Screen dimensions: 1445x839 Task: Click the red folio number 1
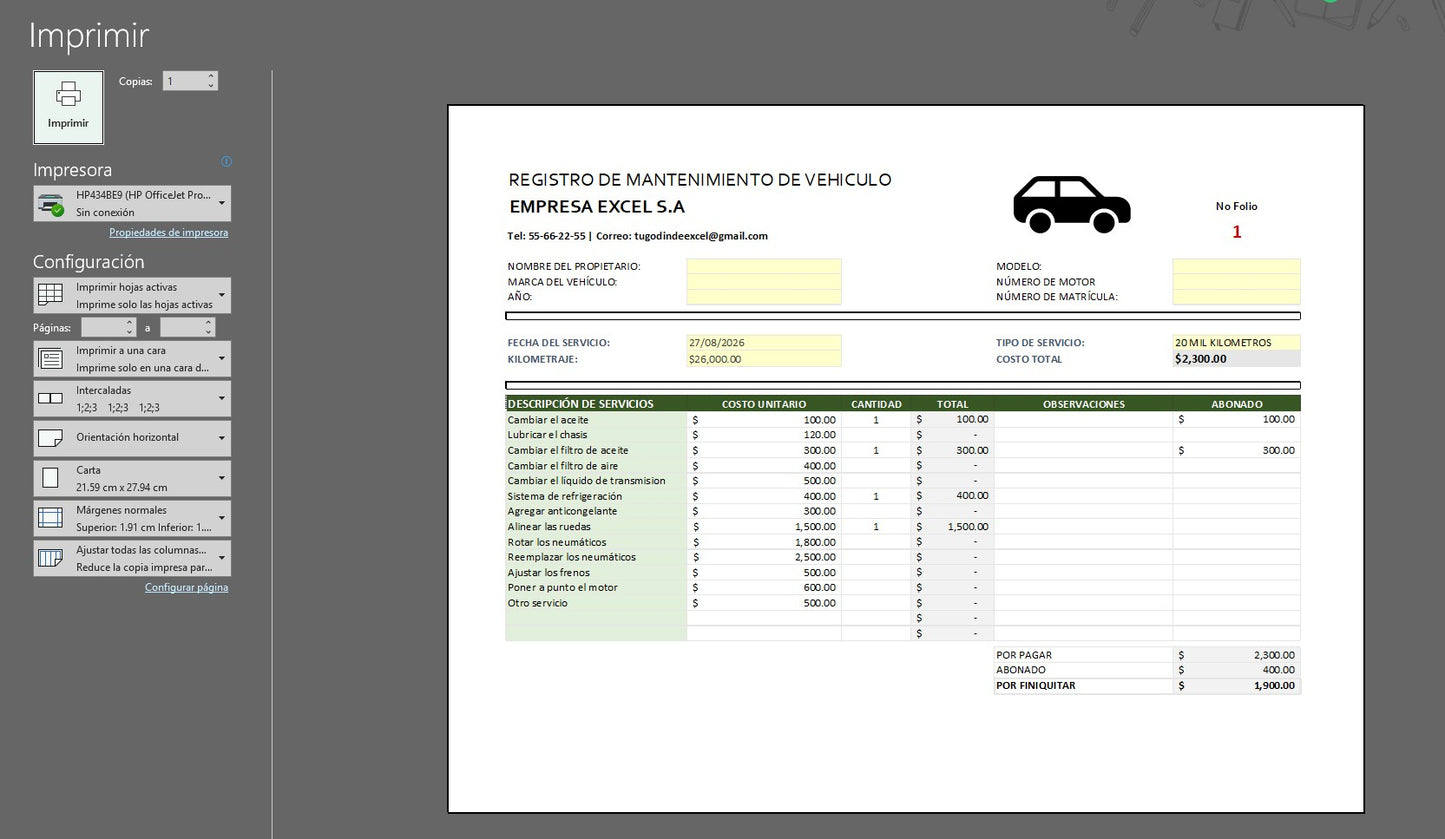pos(1237,232)
